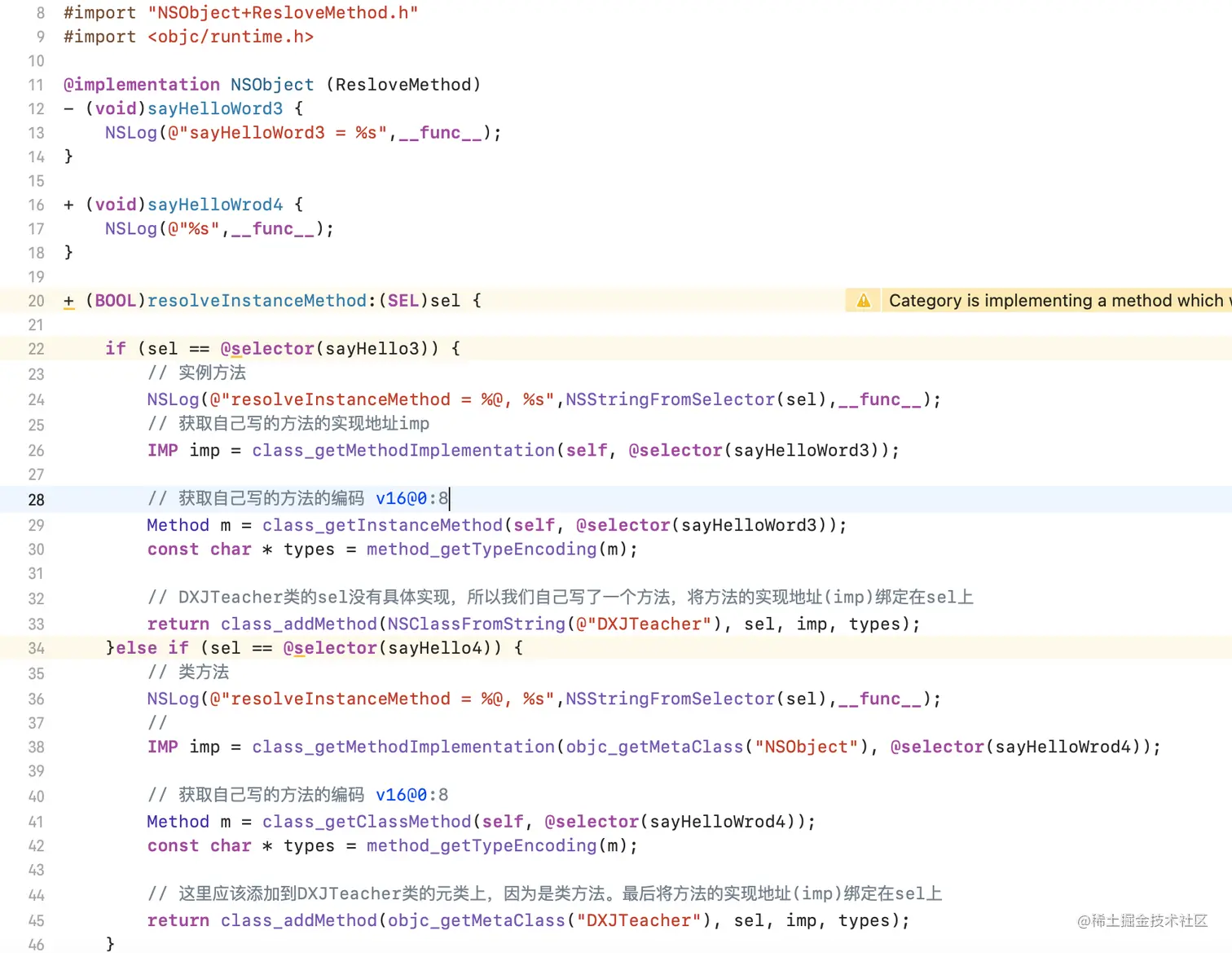The image size is (1232, 953).
Task: Click the resolveInstanceMethod: method name on line 20
Action: pos(262,301)
